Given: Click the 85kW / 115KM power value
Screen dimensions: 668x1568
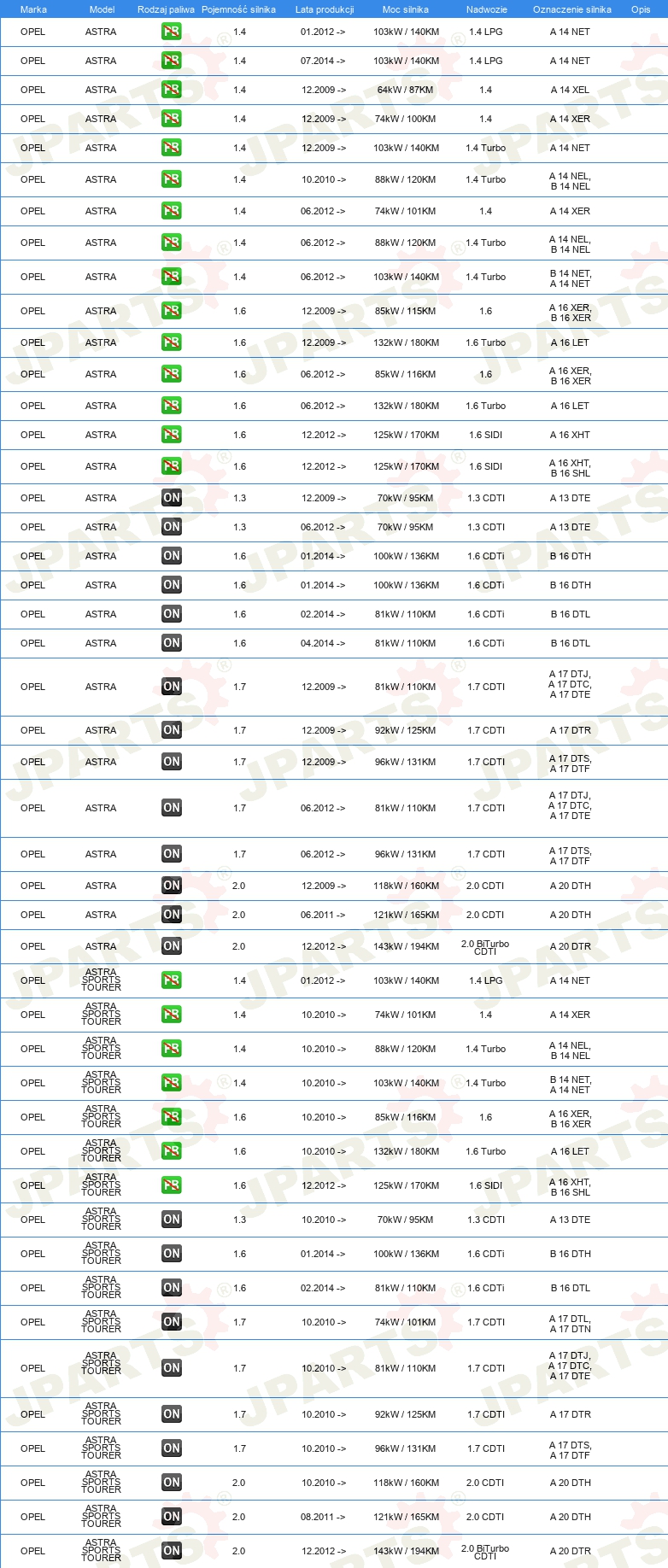Looking at the screenshot, I should pos(406,311).
